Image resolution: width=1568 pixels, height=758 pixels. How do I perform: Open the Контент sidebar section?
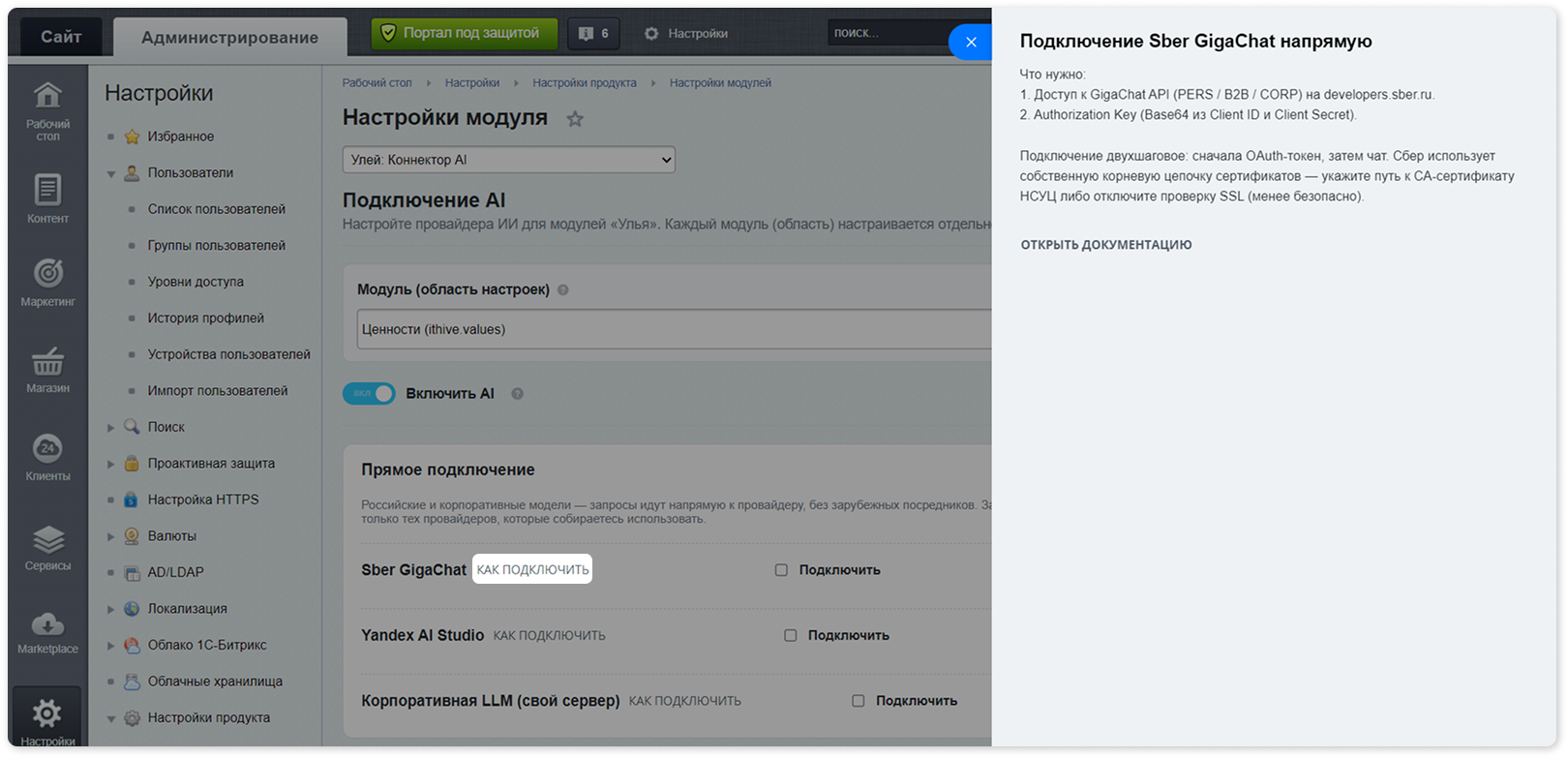coord(47,198)
